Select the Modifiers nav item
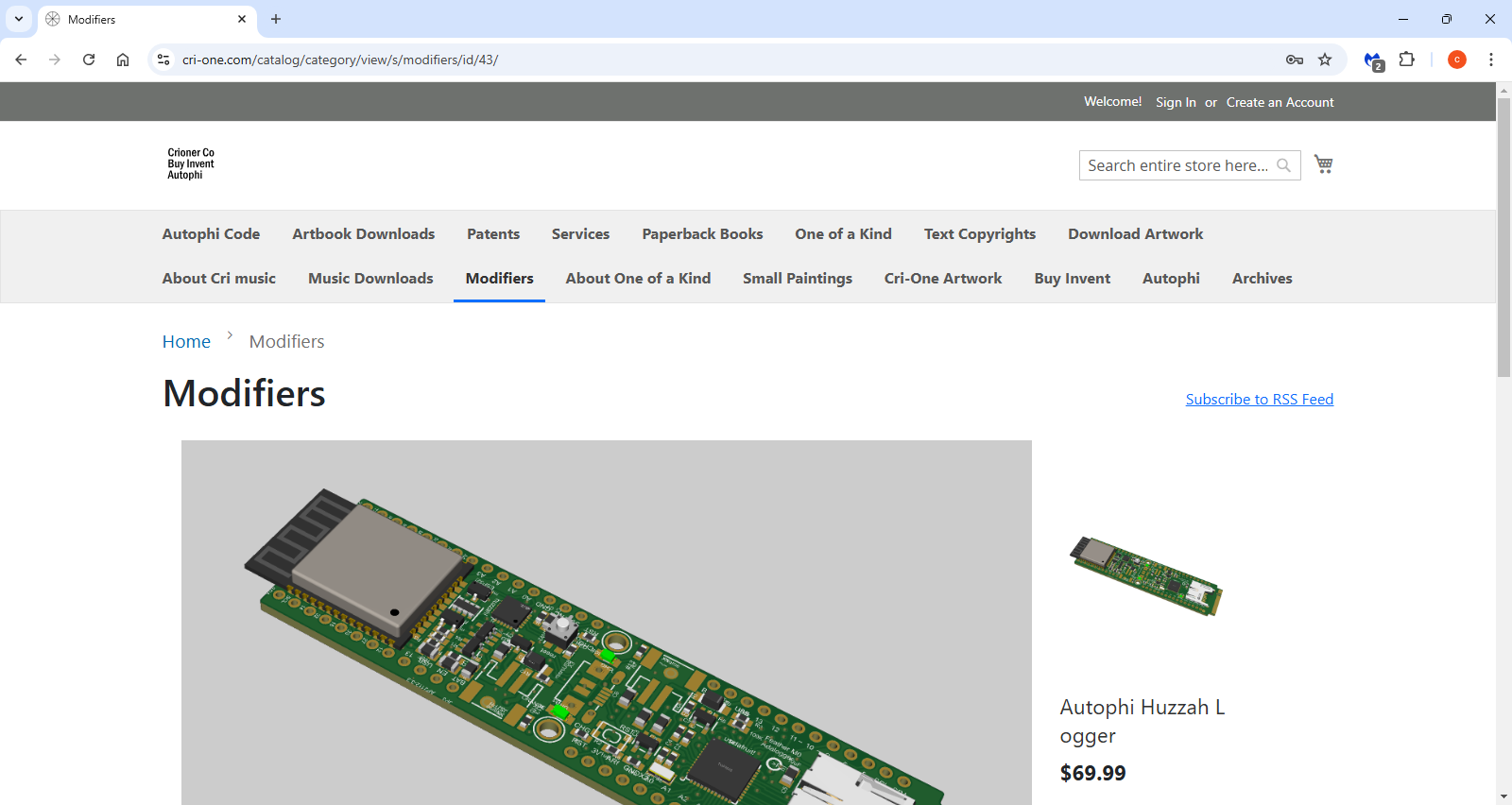Image resolution: width=1512 pixels, height=805 pixels. [x=499, y=278]
